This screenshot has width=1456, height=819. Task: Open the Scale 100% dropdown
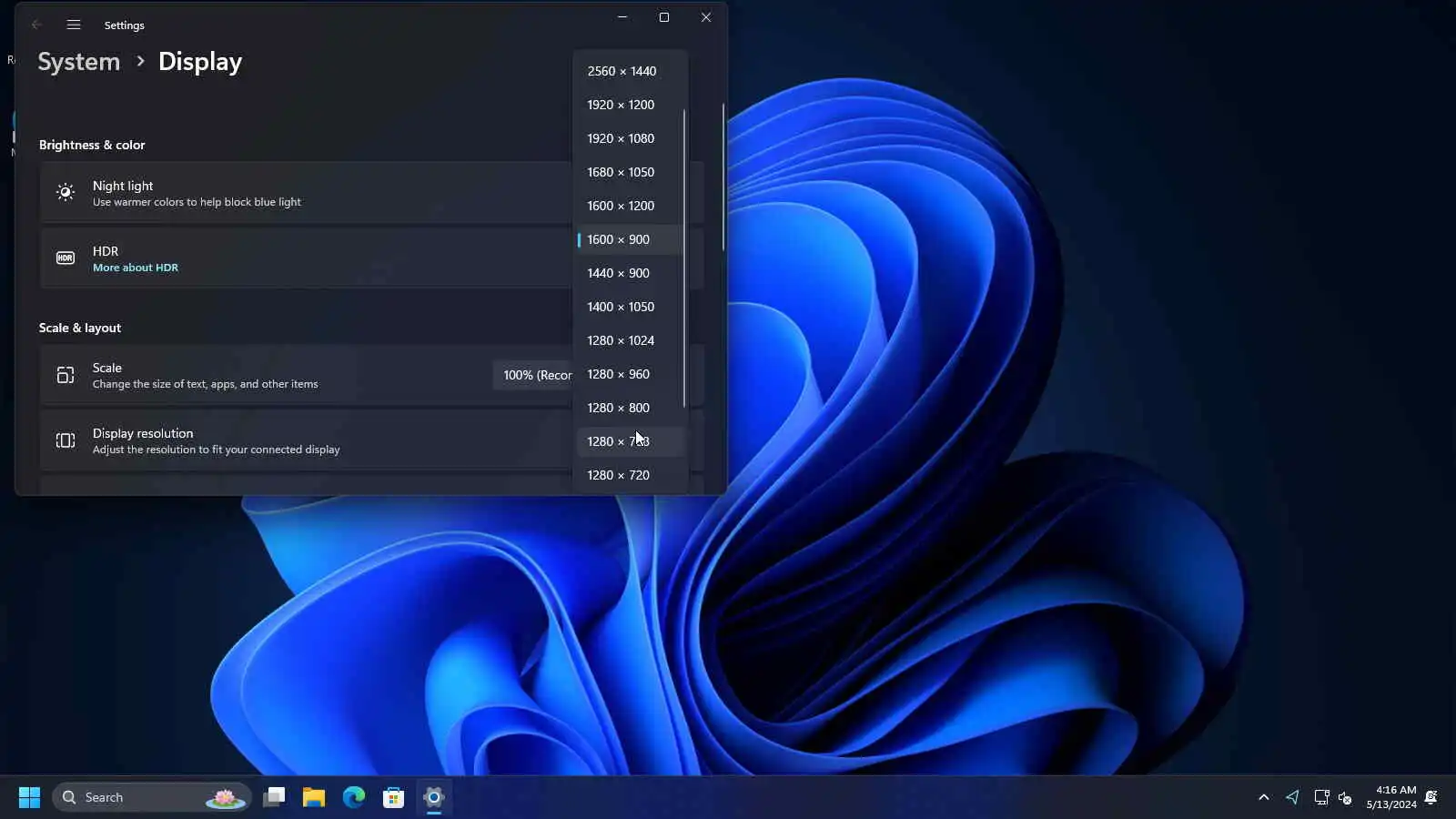click(x=533, y=375)
